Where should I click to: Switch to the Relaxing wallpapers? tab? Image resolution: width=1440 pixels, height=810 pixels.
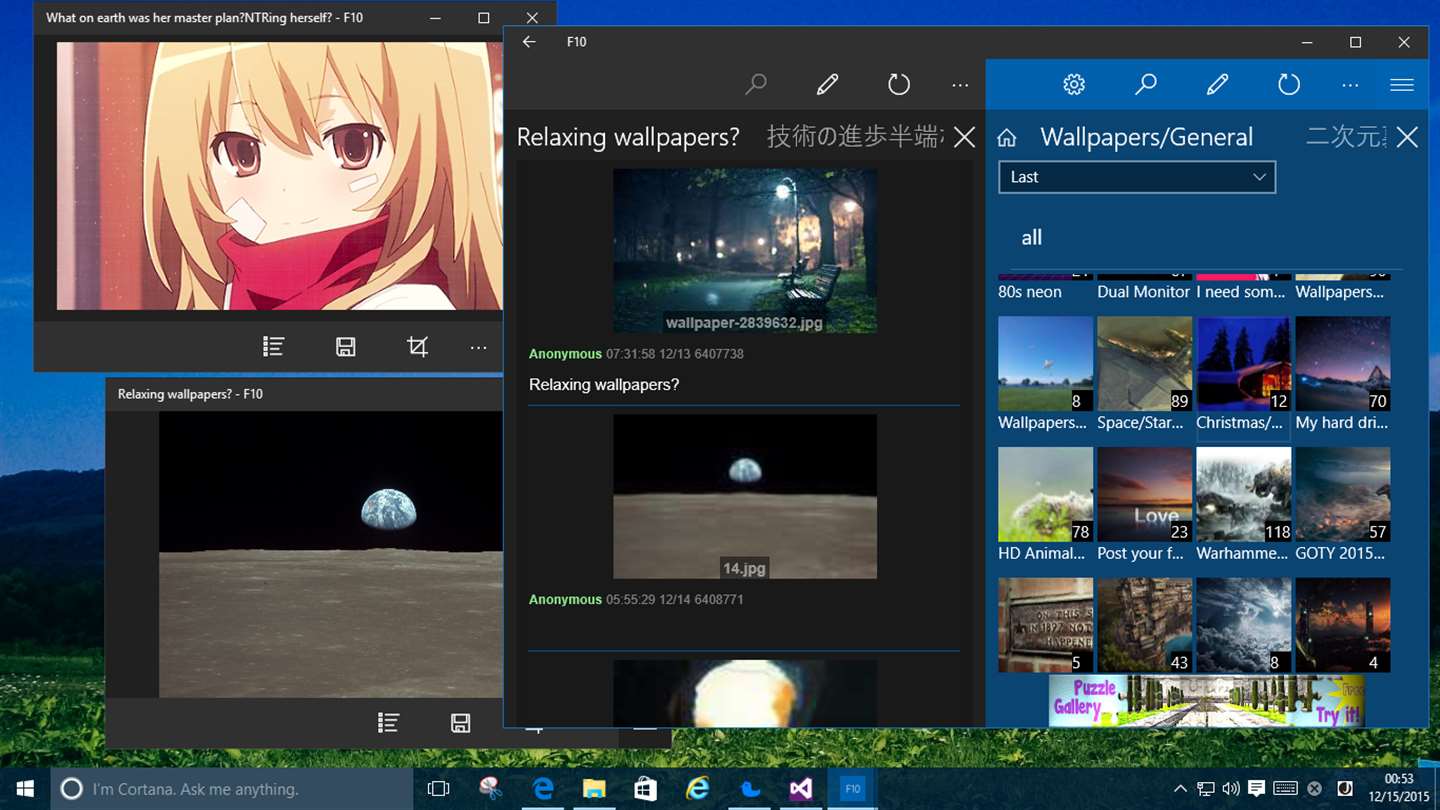(x=628, y=137)
